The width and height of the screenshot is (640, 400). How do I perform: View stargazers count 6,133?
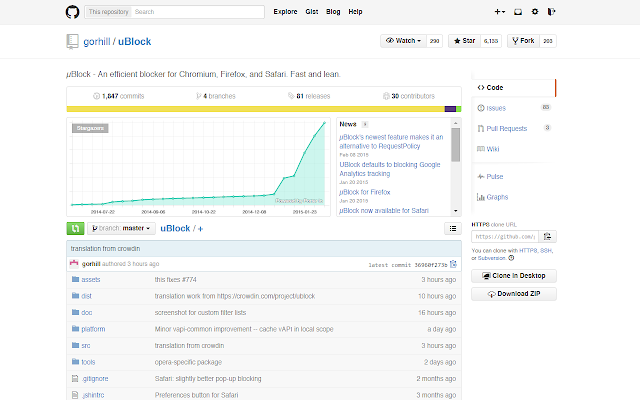coord(491,41)
